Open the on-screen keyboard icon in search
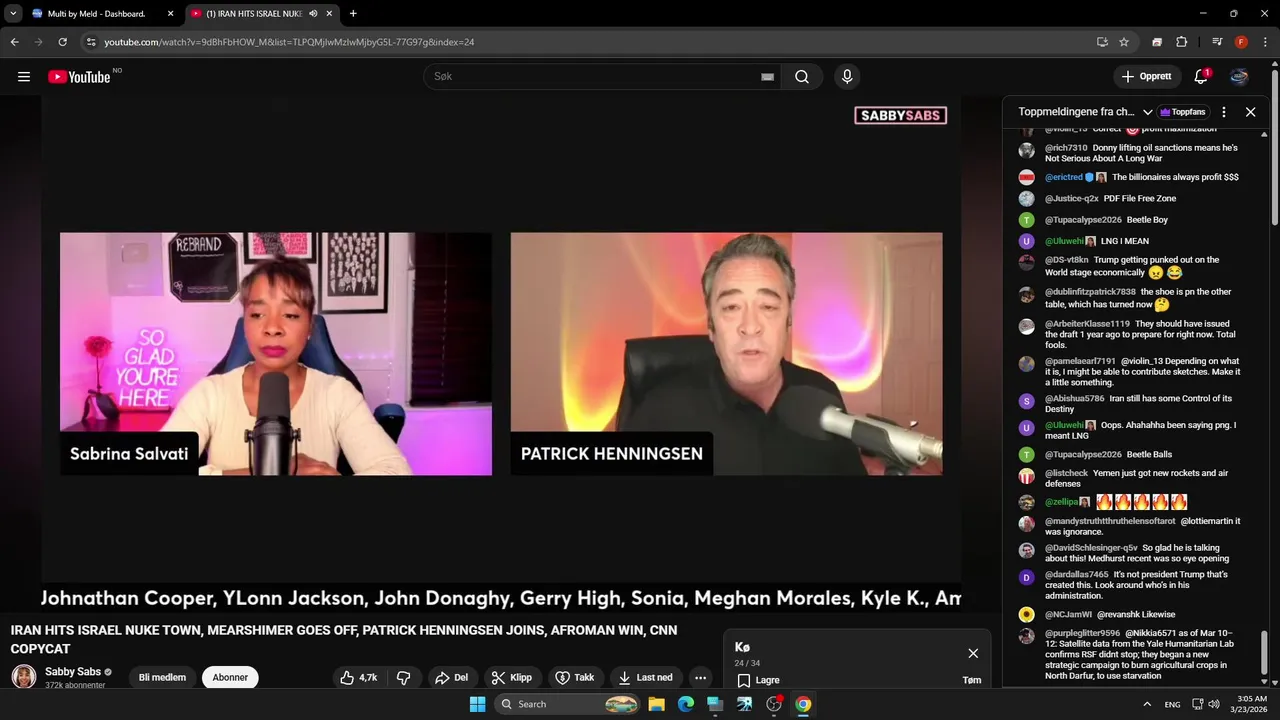The height and width of the screenshot is (720, 1280). (x=767, y=77)
